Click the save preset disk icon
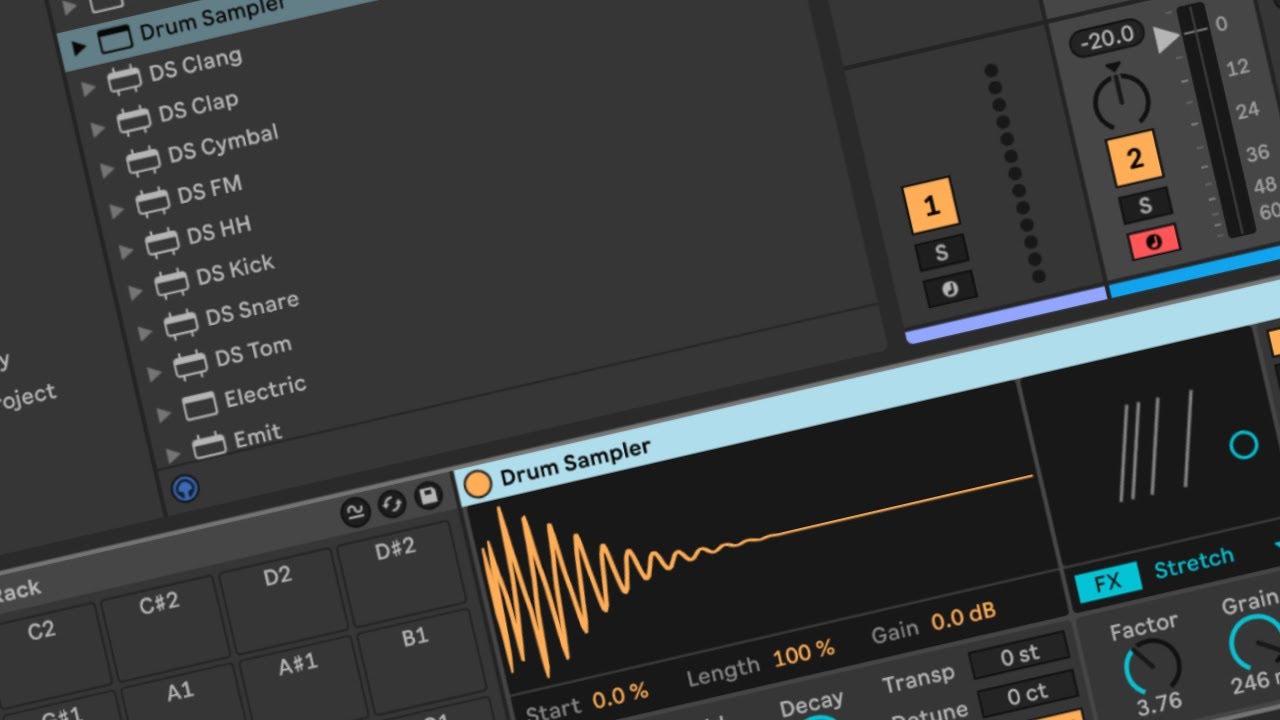The width and height of the screenshot is (1280, 720). (x=429, y=496)
